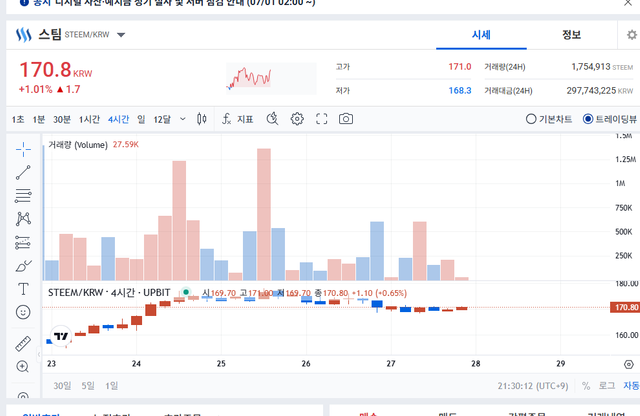The height and width of the screenshot is (416, 640).
Task: Toggle 로그 logarithmic scale
Action: point(607,386)
